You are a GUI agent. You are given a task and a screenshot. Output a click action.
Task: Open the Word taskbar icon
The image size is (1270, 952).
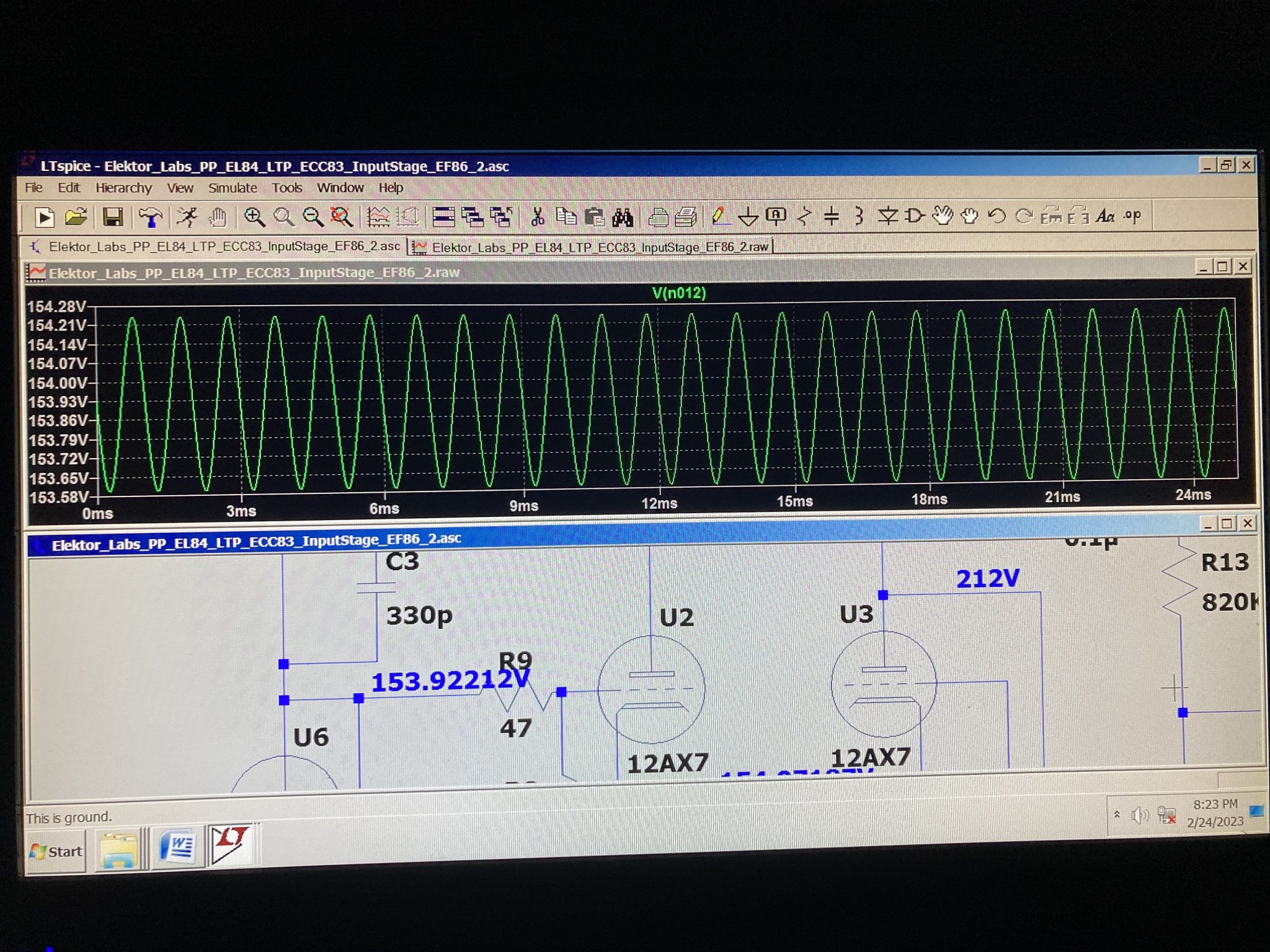tap(177, 848)
